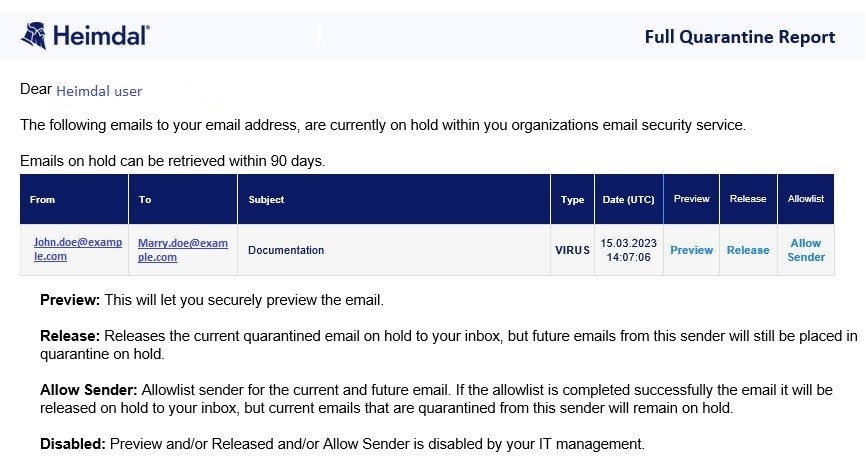Click the Full Quarantine Report title
The width and height of the screenshot is (866, 469).
point(740,37)
